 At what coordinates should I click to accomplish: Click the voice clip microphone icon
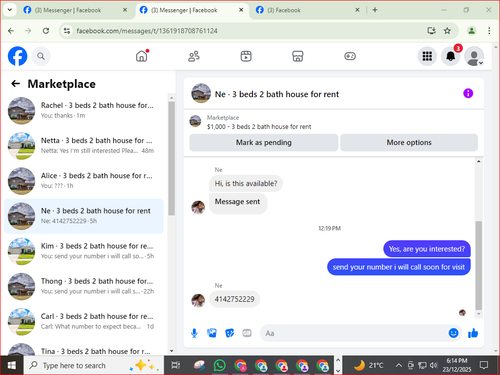pyautogui.click(x=194, y=333)
